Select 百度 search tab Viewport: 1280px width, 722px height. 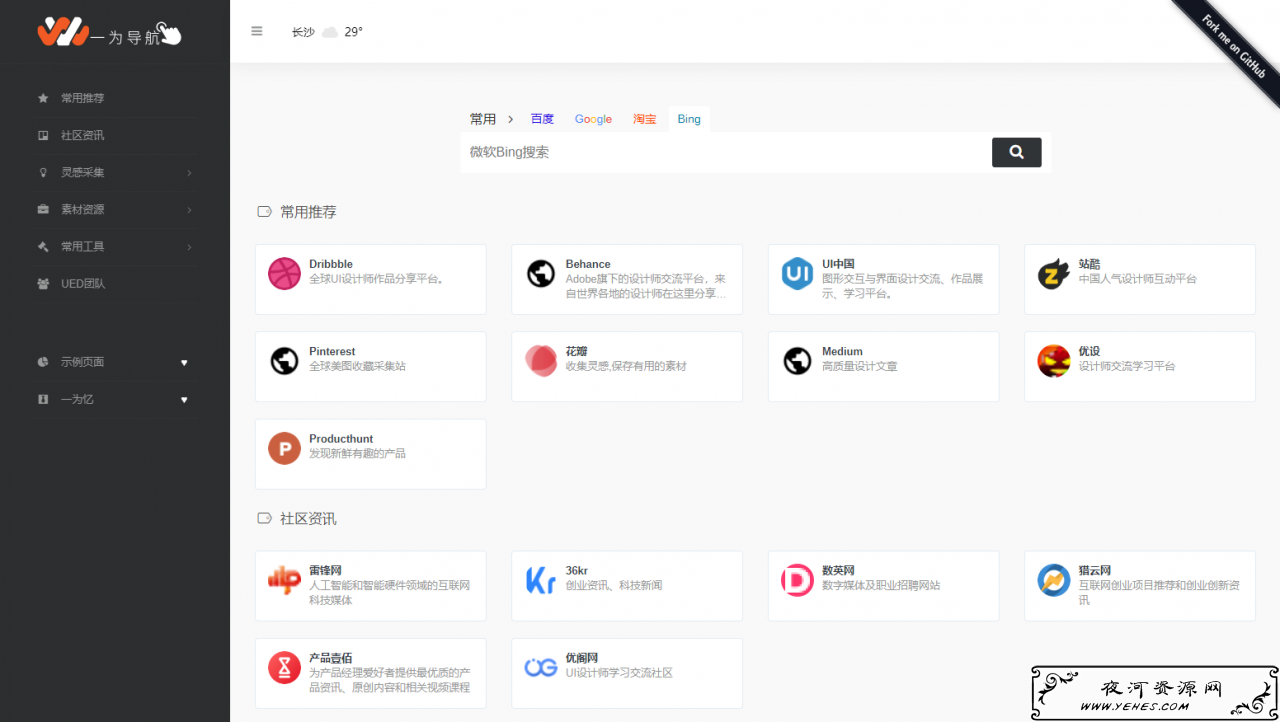pyautogui.click(x=542, y=119)
